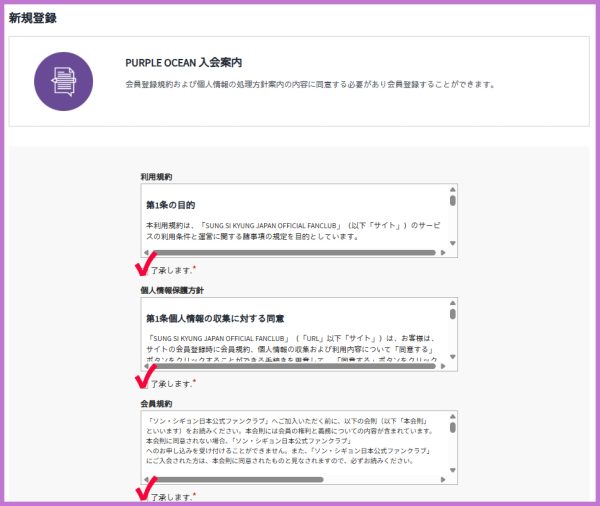Click vertical scrollbar thumb in 個人情報保護方針 box
The width and height of the screenshot is (600, 506).
coord(452,314)
